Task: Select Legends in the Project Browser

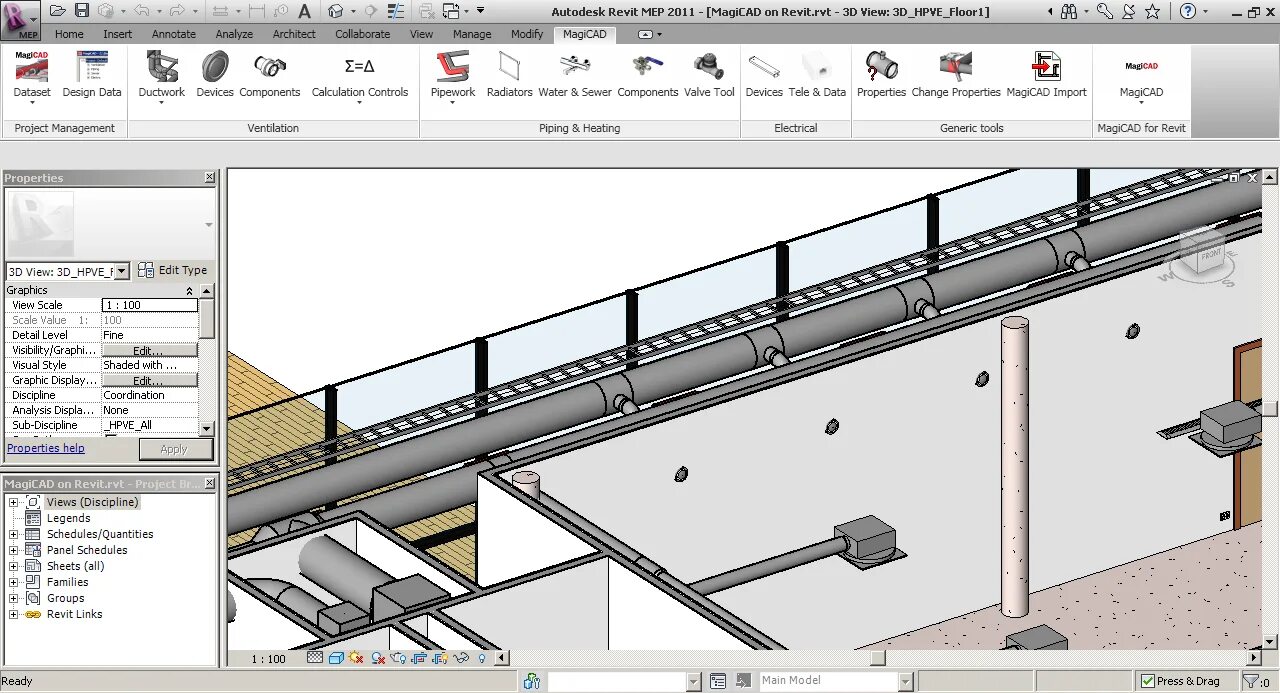Action: click(68, 518)
